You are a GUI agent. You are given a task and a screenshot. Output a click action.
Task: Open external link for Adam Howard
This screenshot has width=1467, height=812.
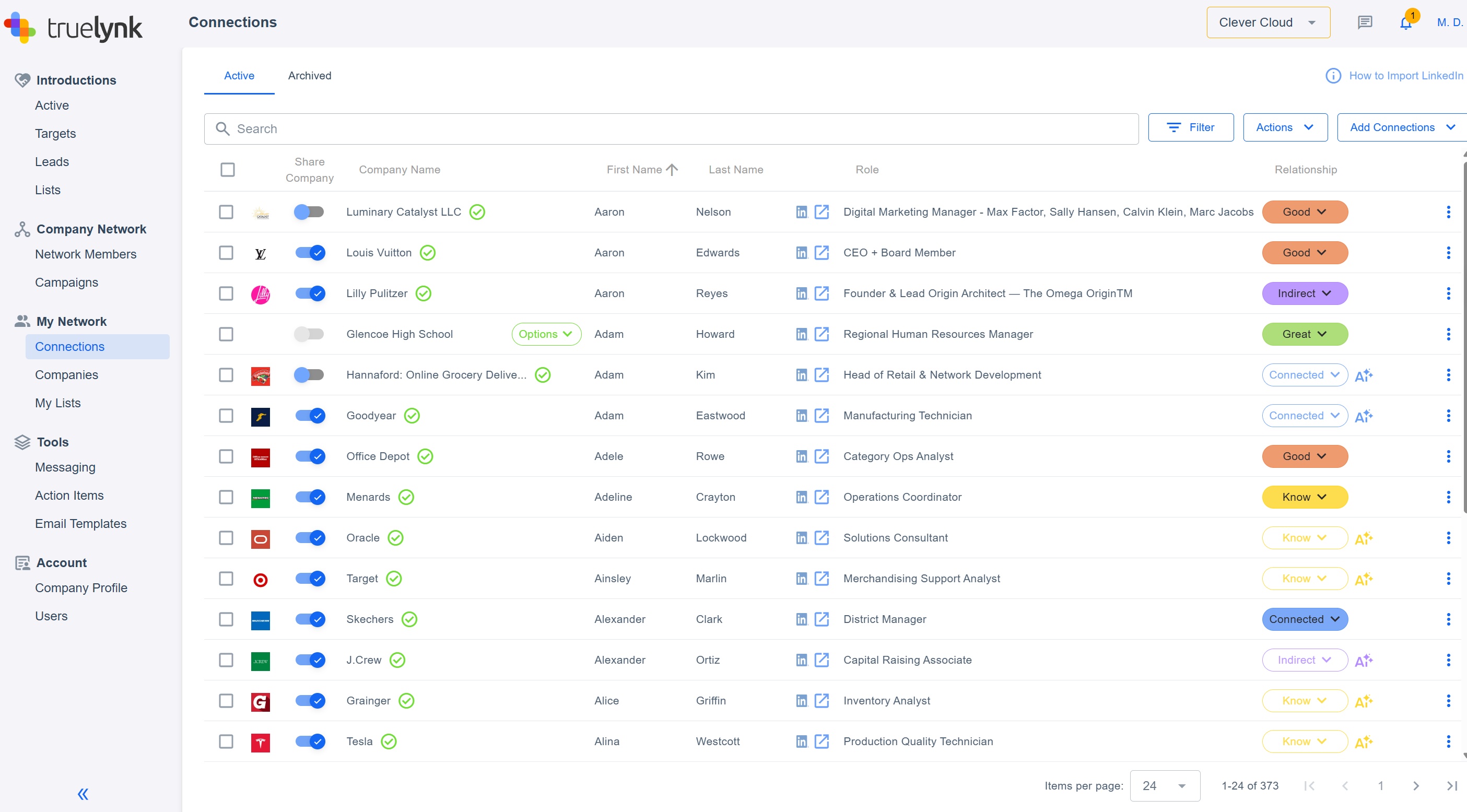(821, 334)
